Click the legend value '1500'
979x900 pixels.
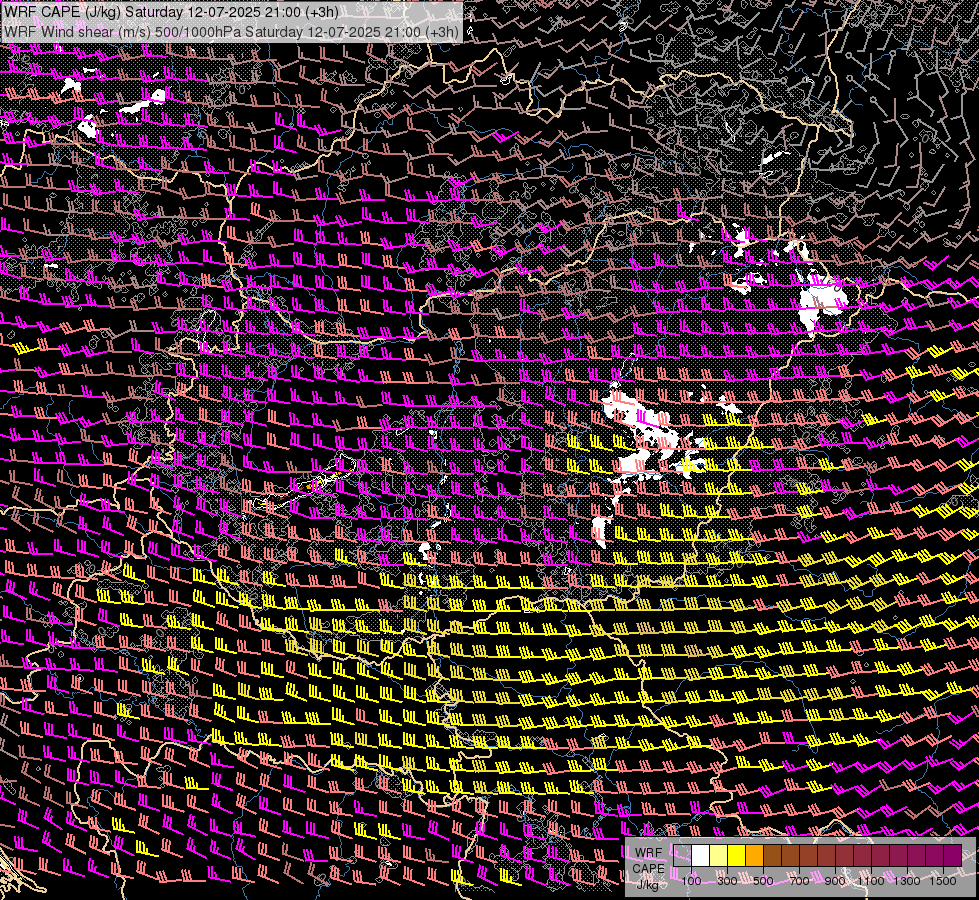coord(943,881)
